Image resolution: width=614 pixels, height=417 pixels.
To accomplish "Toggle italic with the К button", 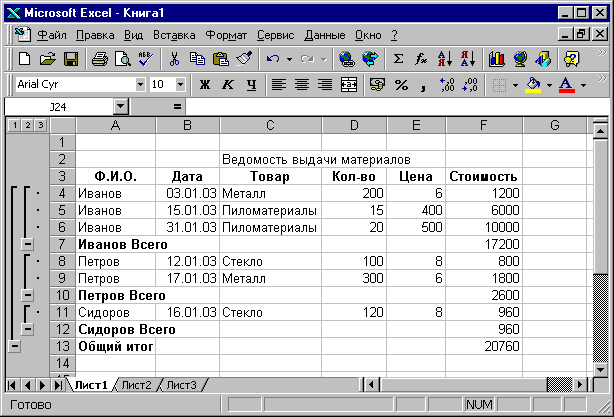I will (x=228, y=85).
